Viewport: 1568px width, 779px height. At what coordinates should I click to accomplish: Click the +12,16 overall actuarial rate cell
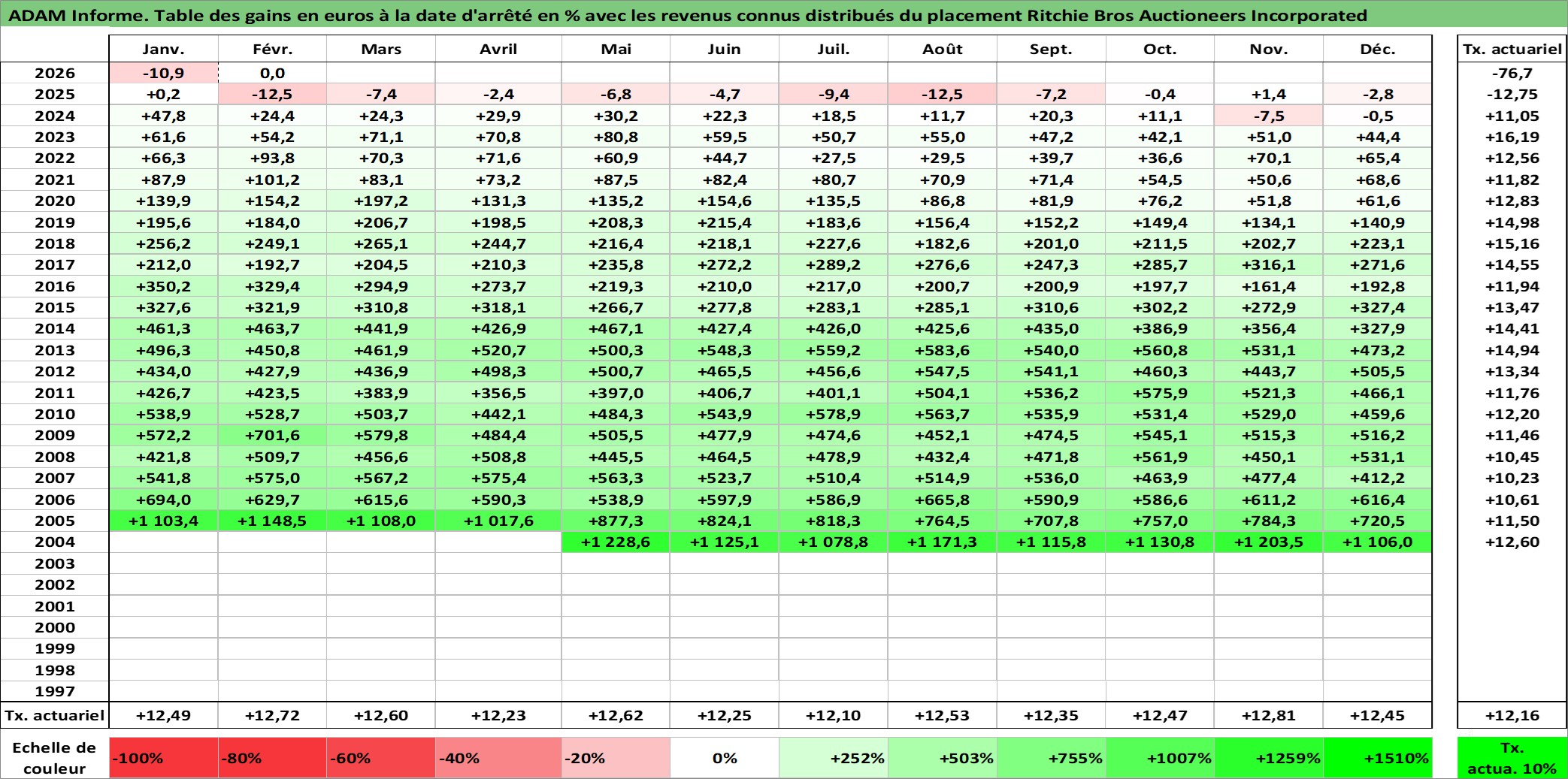pyautogui.click(x=1512, y=715)
